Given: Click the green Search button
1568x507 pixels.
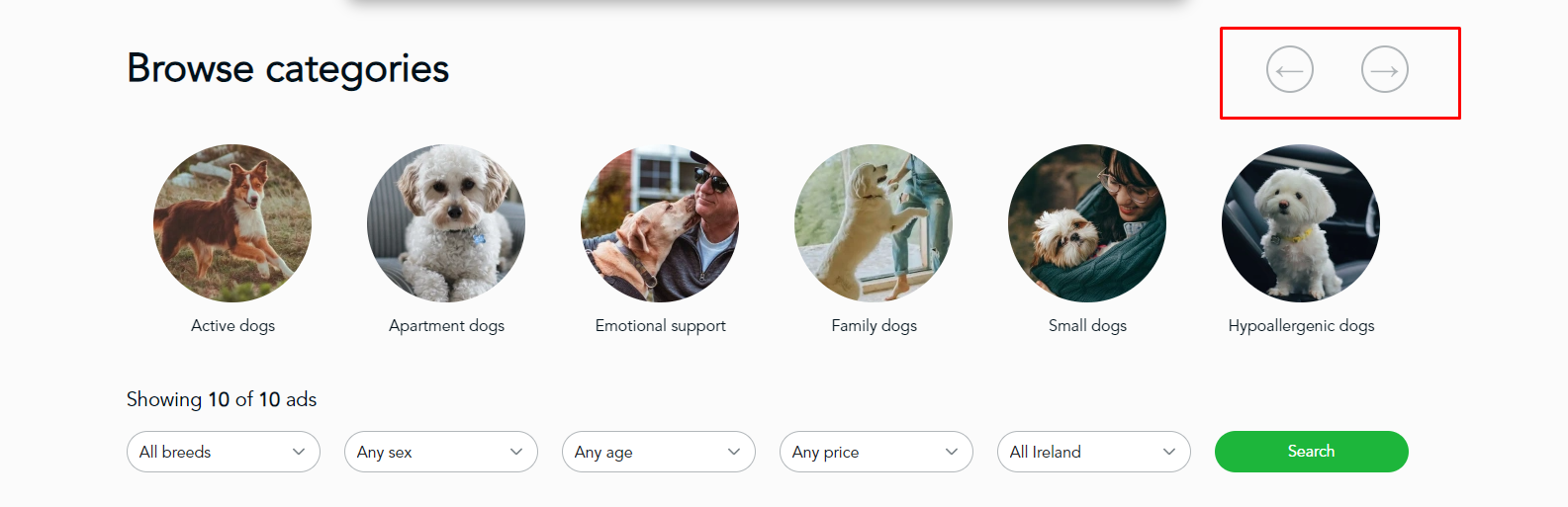Looking at the screenshot, I should [x=1312, y=452].
